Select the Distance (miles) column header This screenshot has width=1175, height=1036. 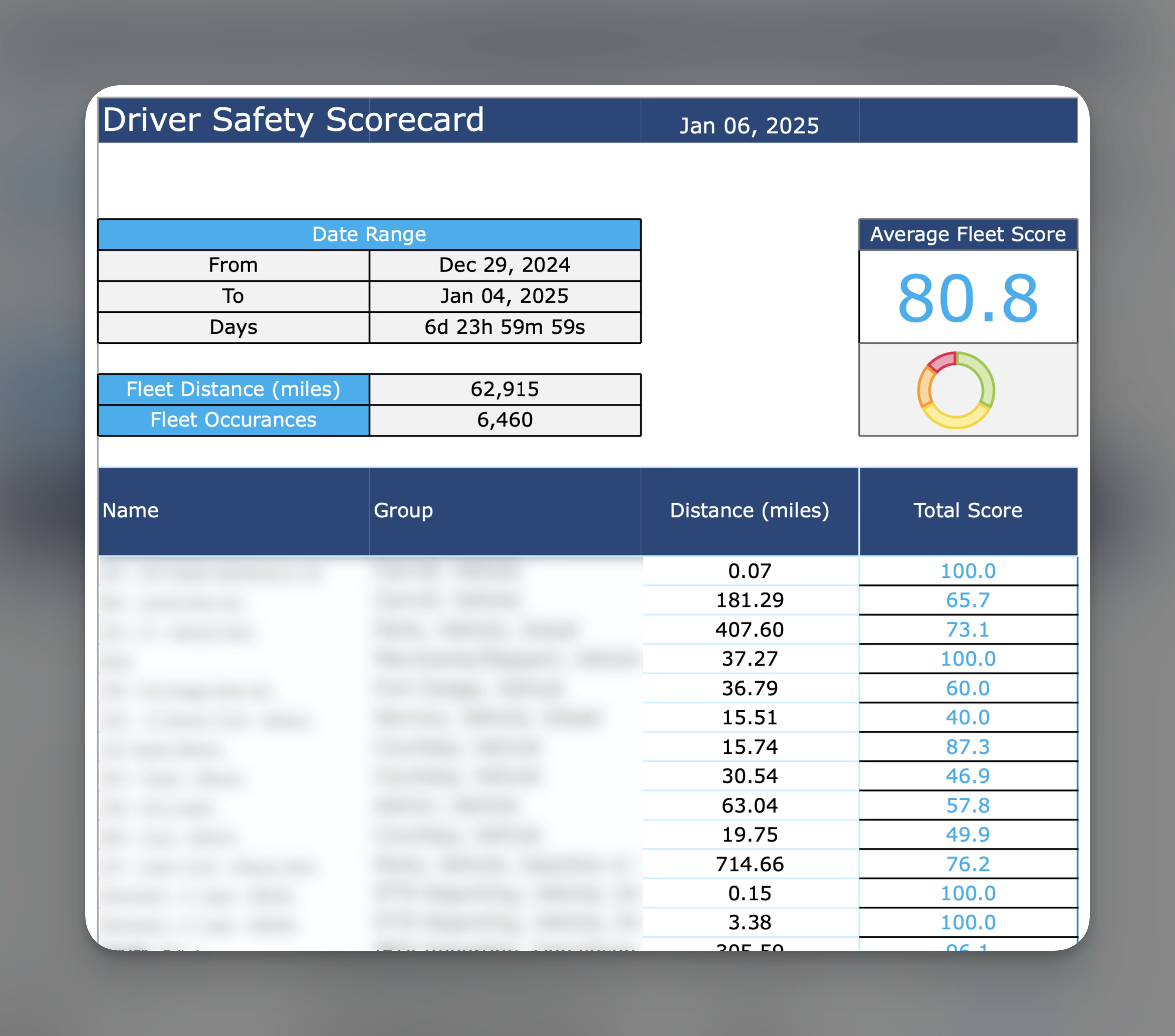pyautogui.click(x=749, y=511)
